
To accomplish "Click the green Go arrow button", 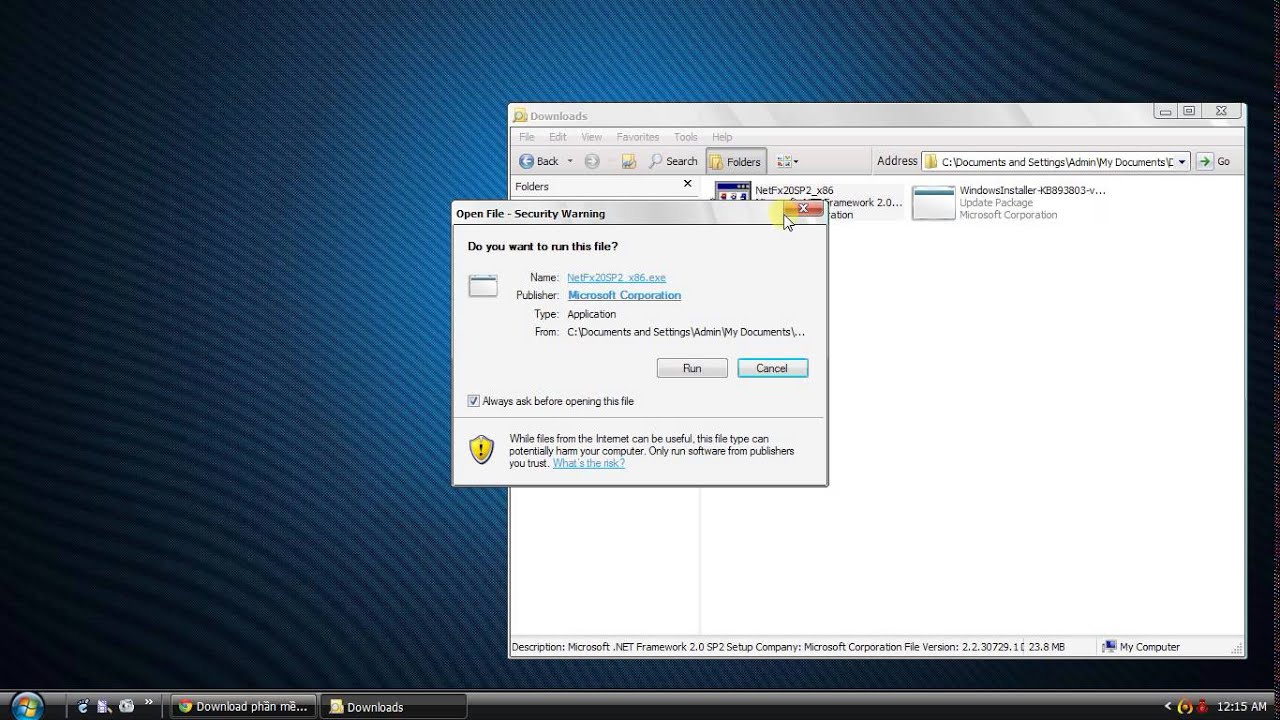I will tap(1206, 161).
